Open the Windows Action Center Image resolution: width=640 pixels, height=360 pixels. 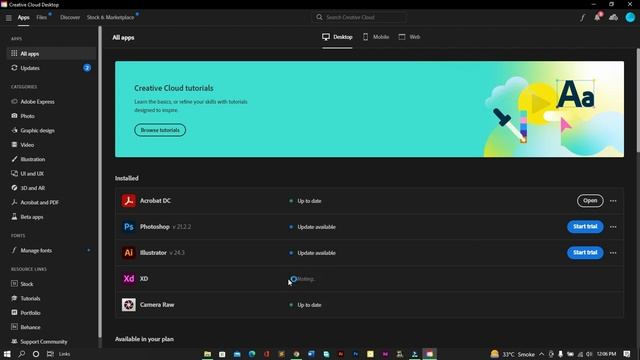point(627,354)
